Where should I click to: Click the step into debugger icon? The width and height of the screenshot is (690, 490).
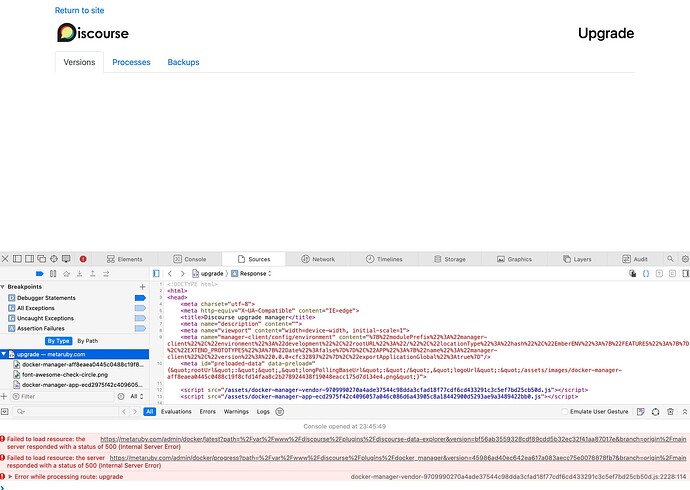(80, 274)
